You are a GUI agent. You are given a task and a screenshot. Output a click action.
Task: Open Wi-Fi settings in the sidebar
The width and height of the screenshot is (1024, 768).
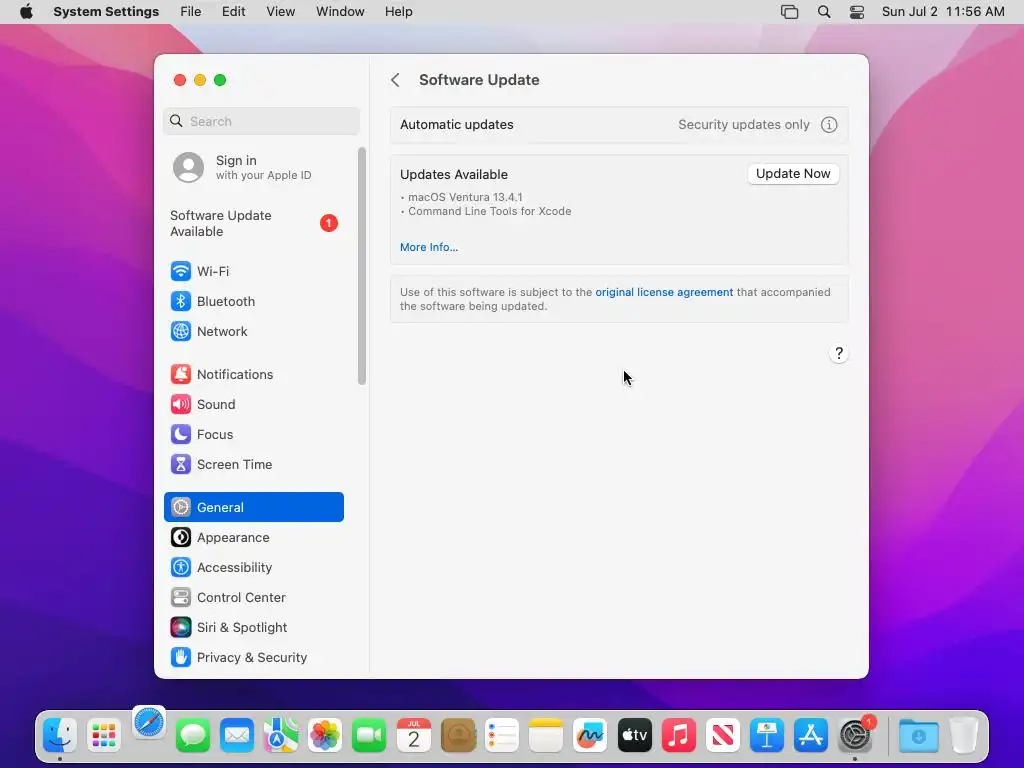click(253, 271)
